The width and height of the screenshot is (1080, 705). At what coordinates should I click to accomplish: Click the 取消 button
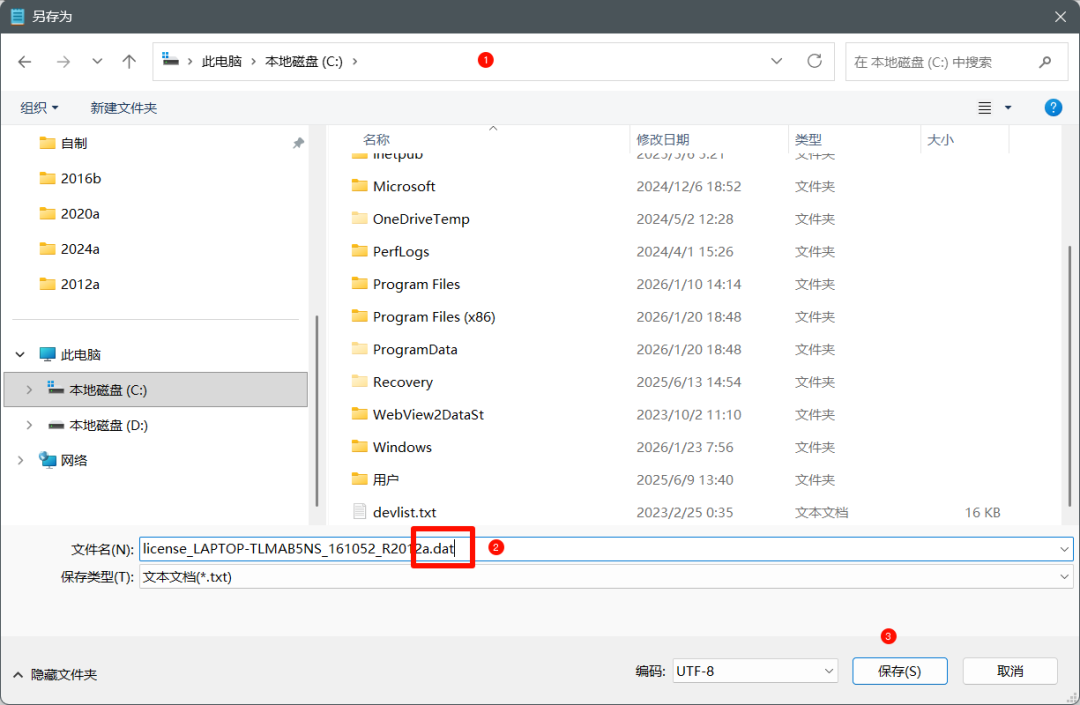1010,671
